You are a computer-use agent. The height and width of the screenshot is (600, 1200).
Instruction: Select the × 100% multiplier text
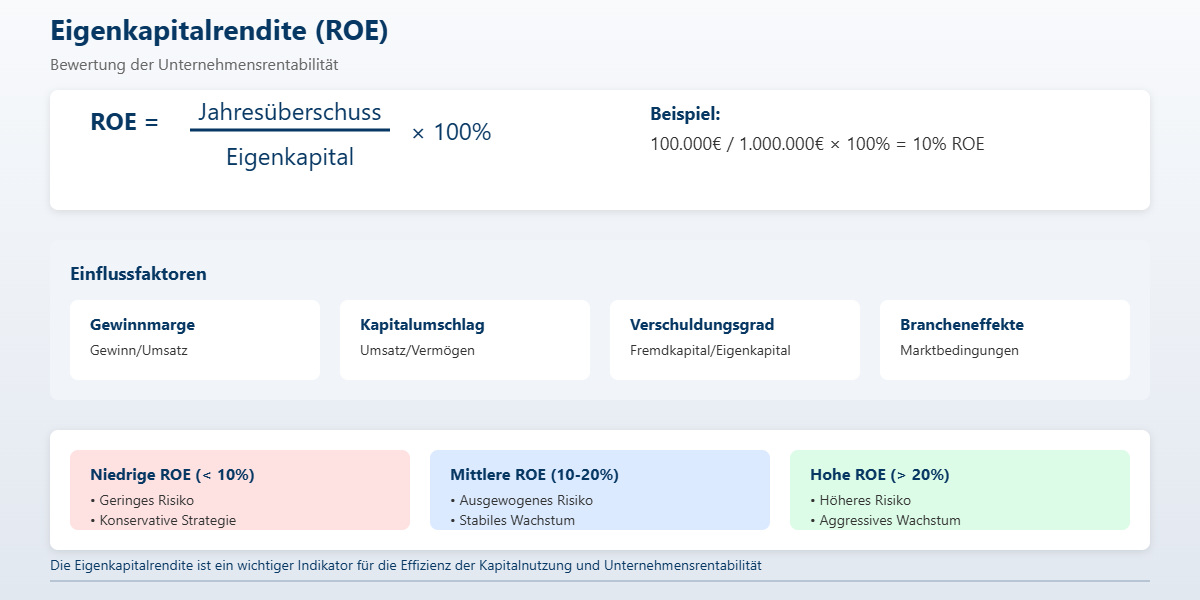point(450,131)
